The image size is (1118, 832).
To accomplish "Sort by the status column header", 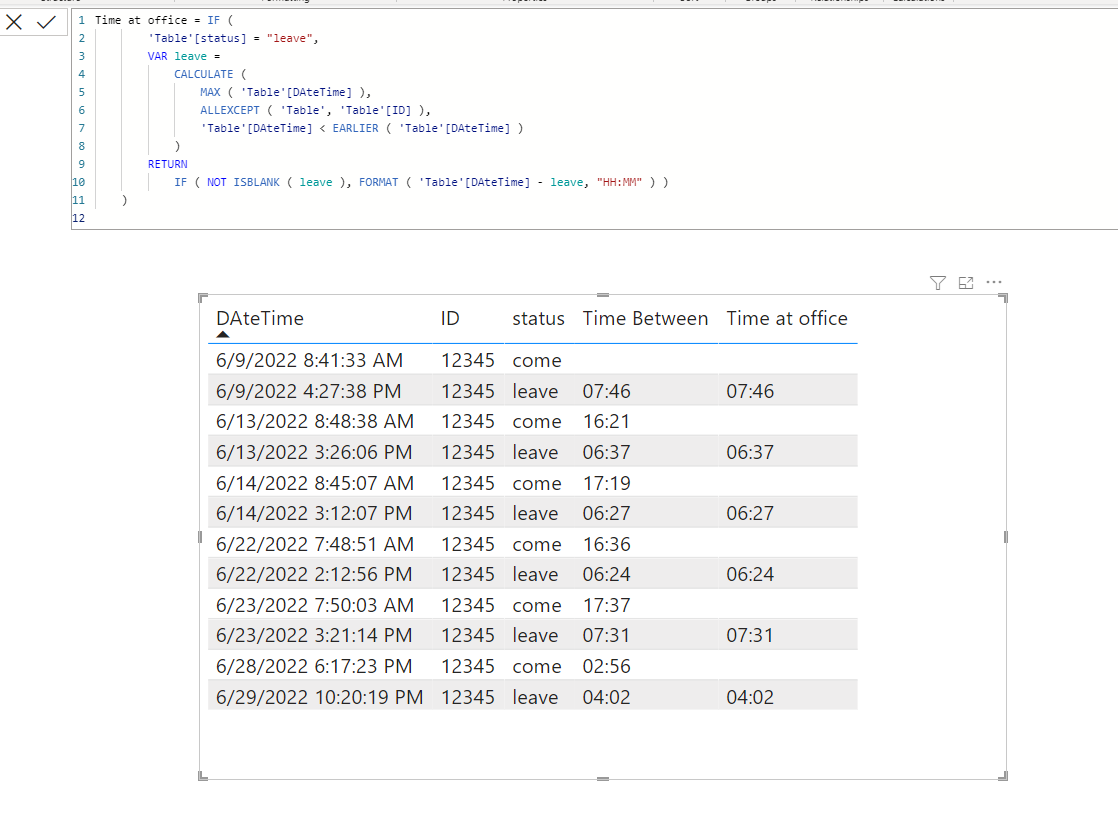I will tap(538, 318).
